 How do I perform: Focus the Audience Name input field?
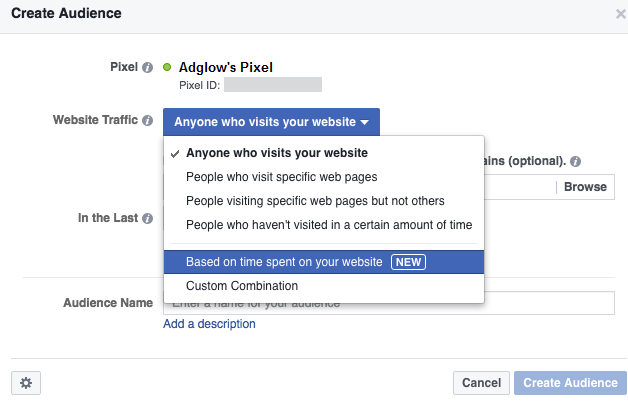(389, 303)
